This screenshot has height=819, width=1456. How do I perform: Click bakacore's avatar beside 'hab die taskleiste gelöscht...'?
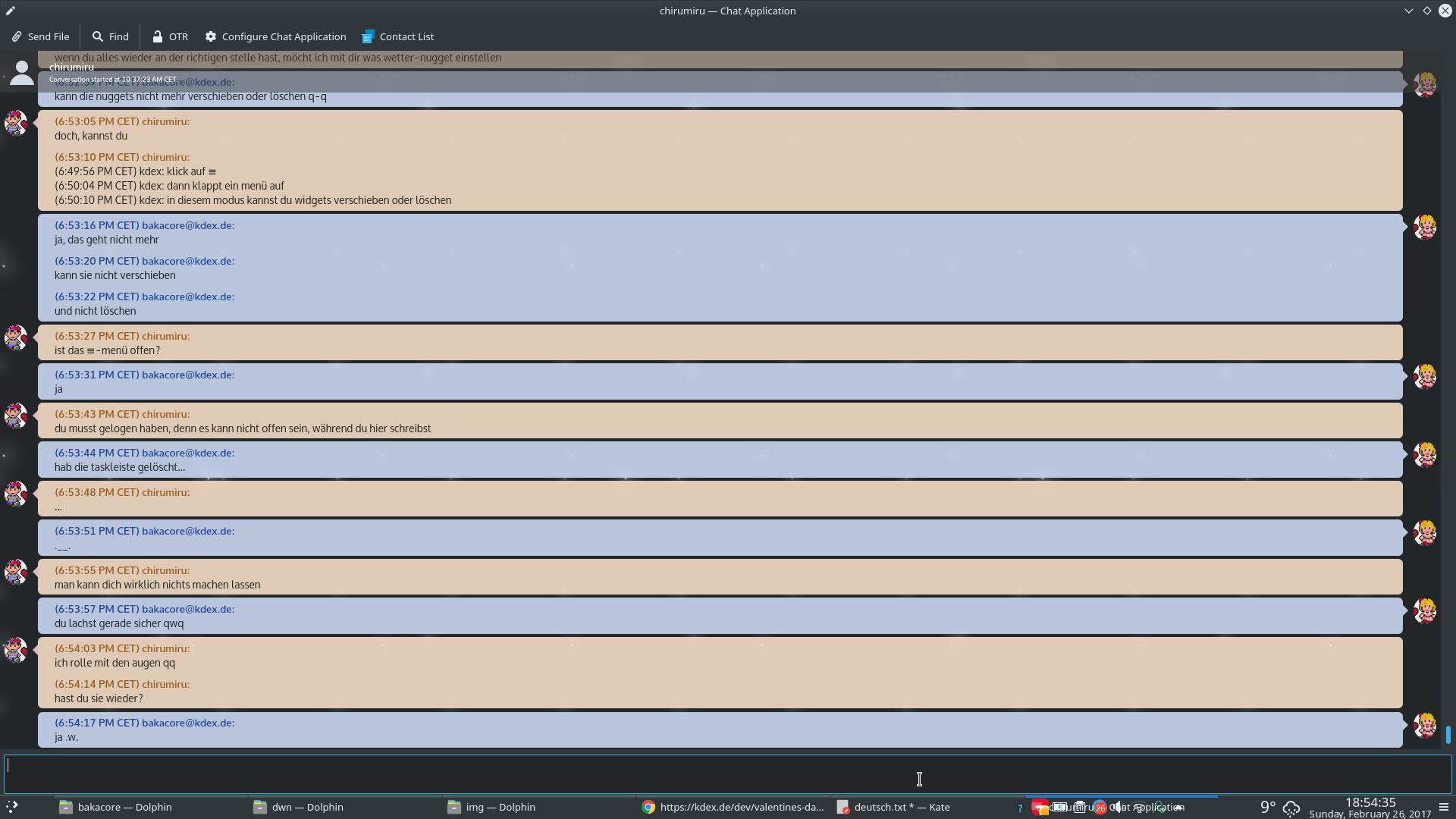click(x=1425, y=454)
